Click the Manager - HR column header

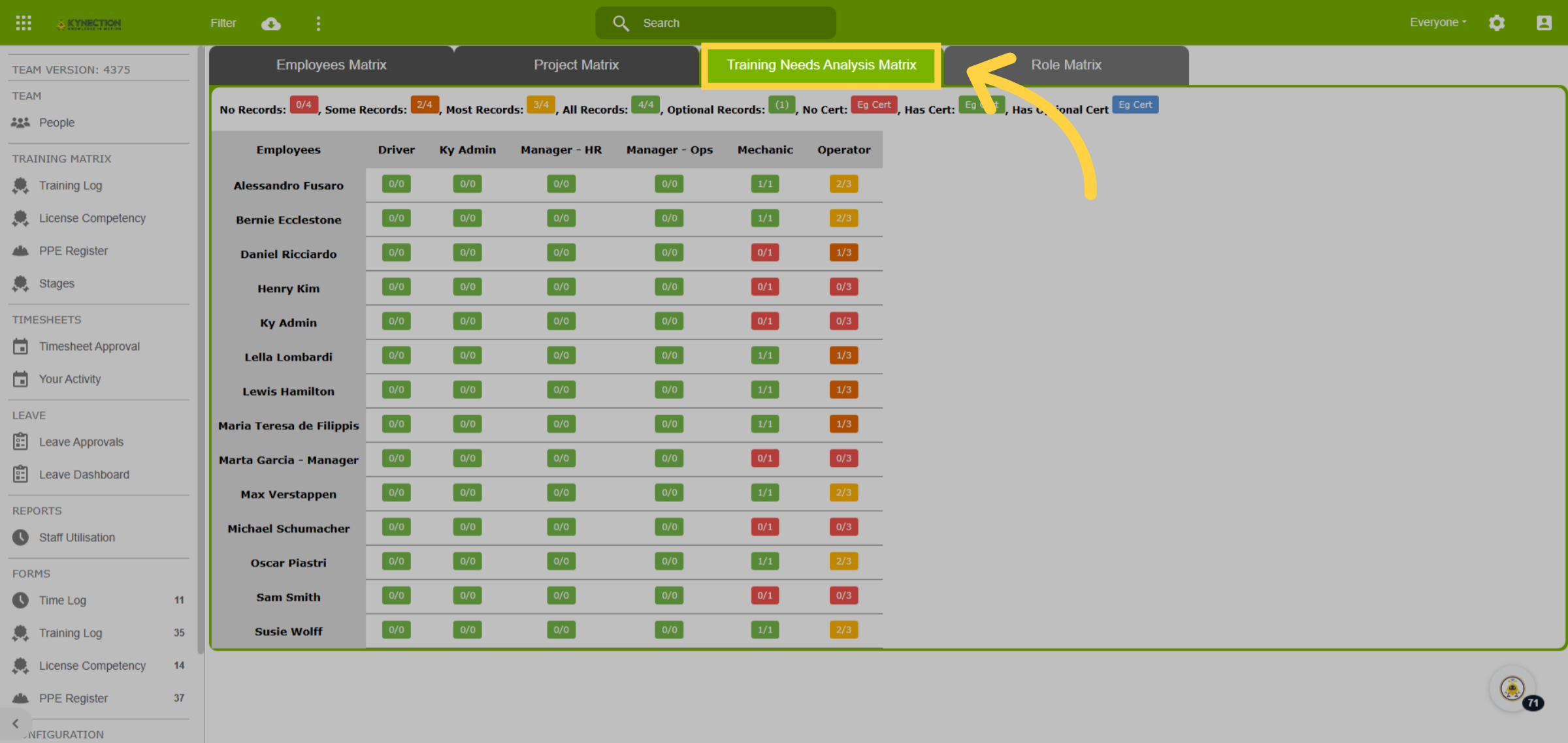click(x=561, y=150)
